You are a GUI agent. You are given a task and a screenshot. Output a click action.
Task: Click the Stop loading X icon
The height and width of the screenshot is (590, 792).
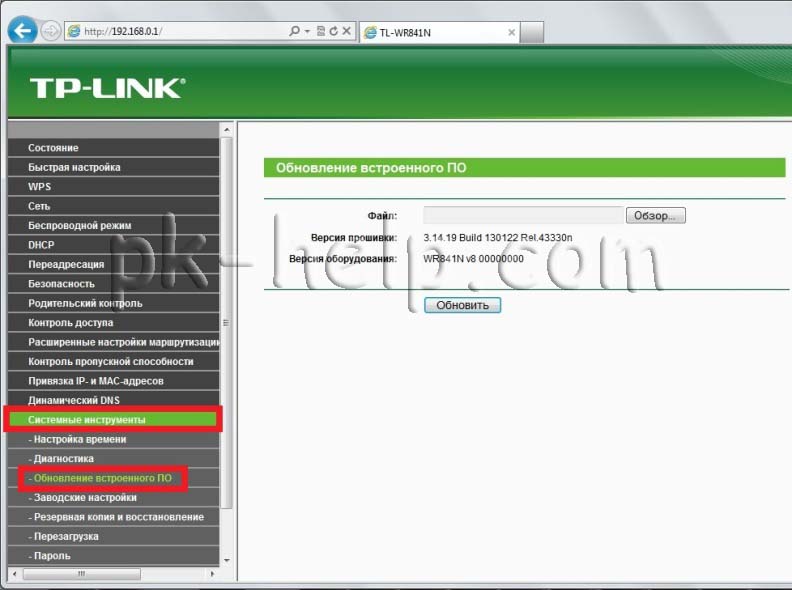click(x=346, y=31)
